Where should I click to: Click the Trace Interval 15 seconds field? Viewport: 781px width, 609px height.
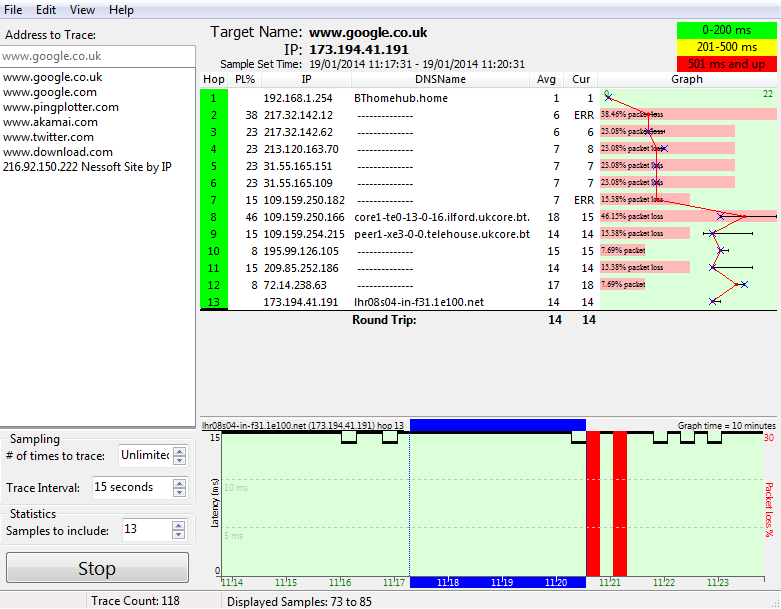132,487
